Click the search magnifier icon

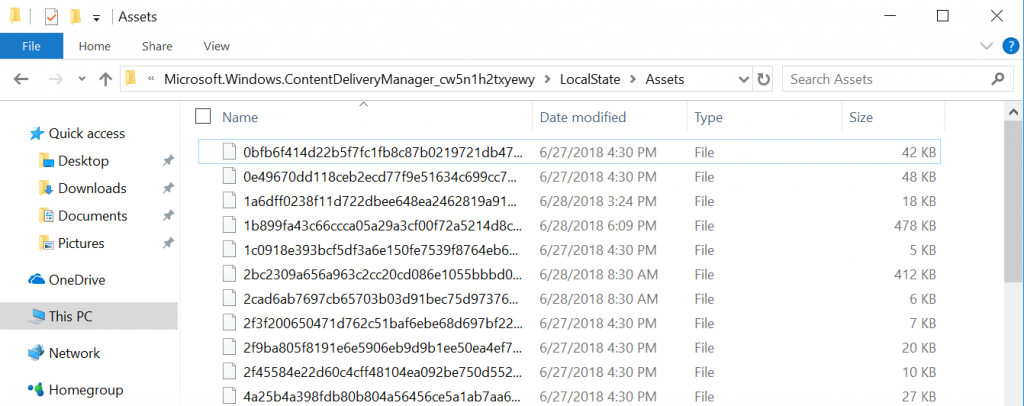[997, 79]
